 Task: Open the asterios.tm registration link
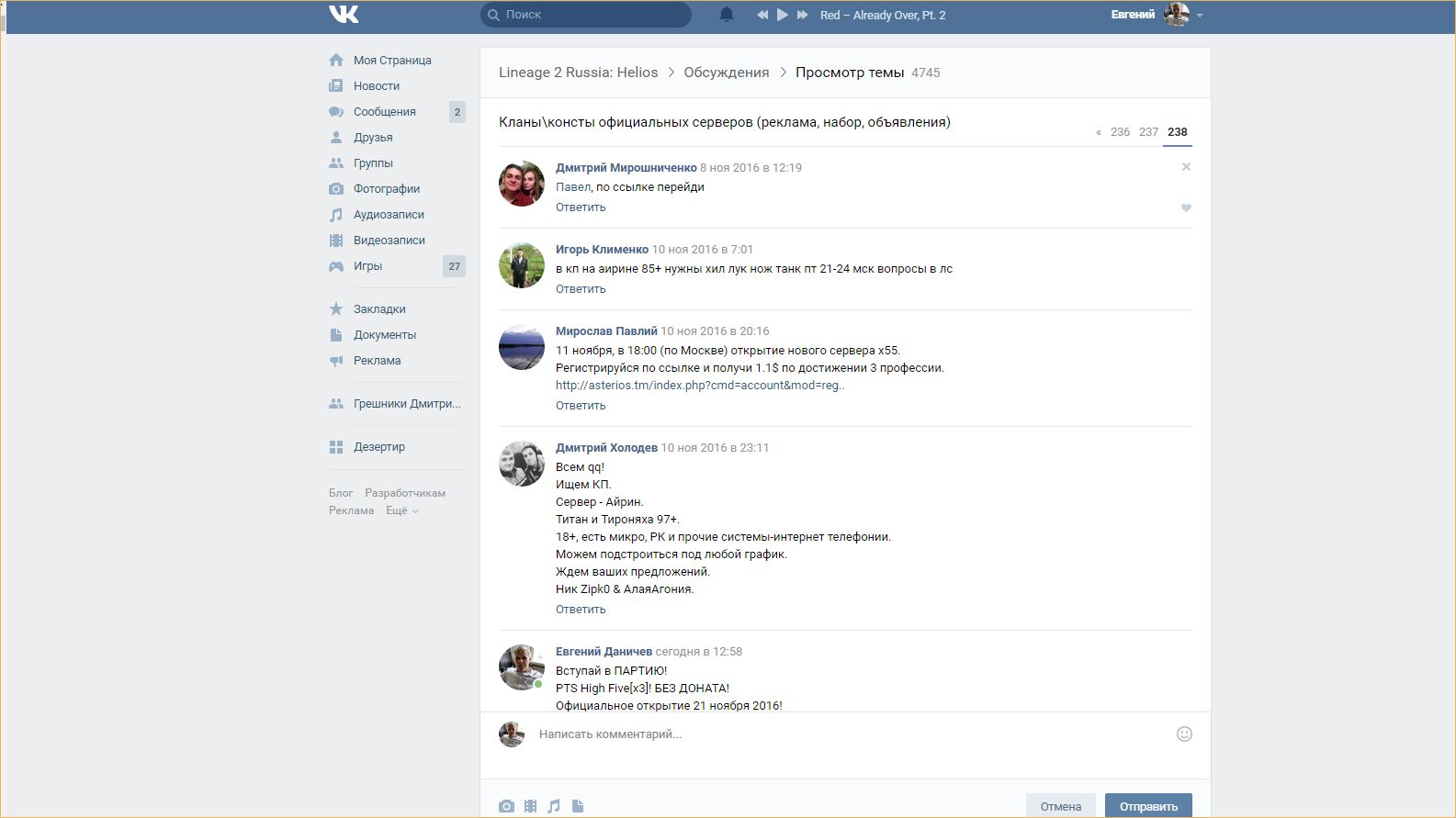[x=699, y=386]
